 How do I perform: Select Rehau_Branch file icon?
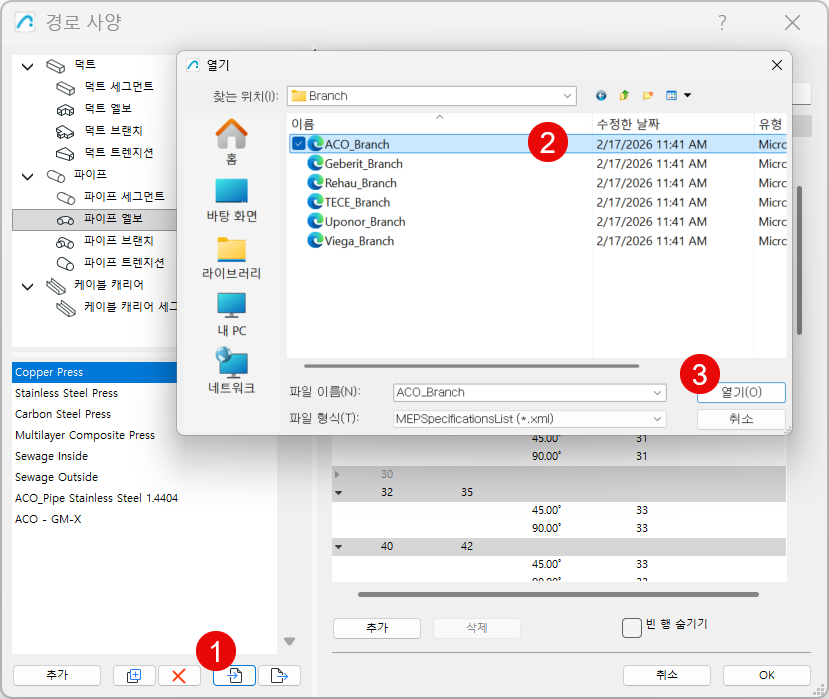315,183
